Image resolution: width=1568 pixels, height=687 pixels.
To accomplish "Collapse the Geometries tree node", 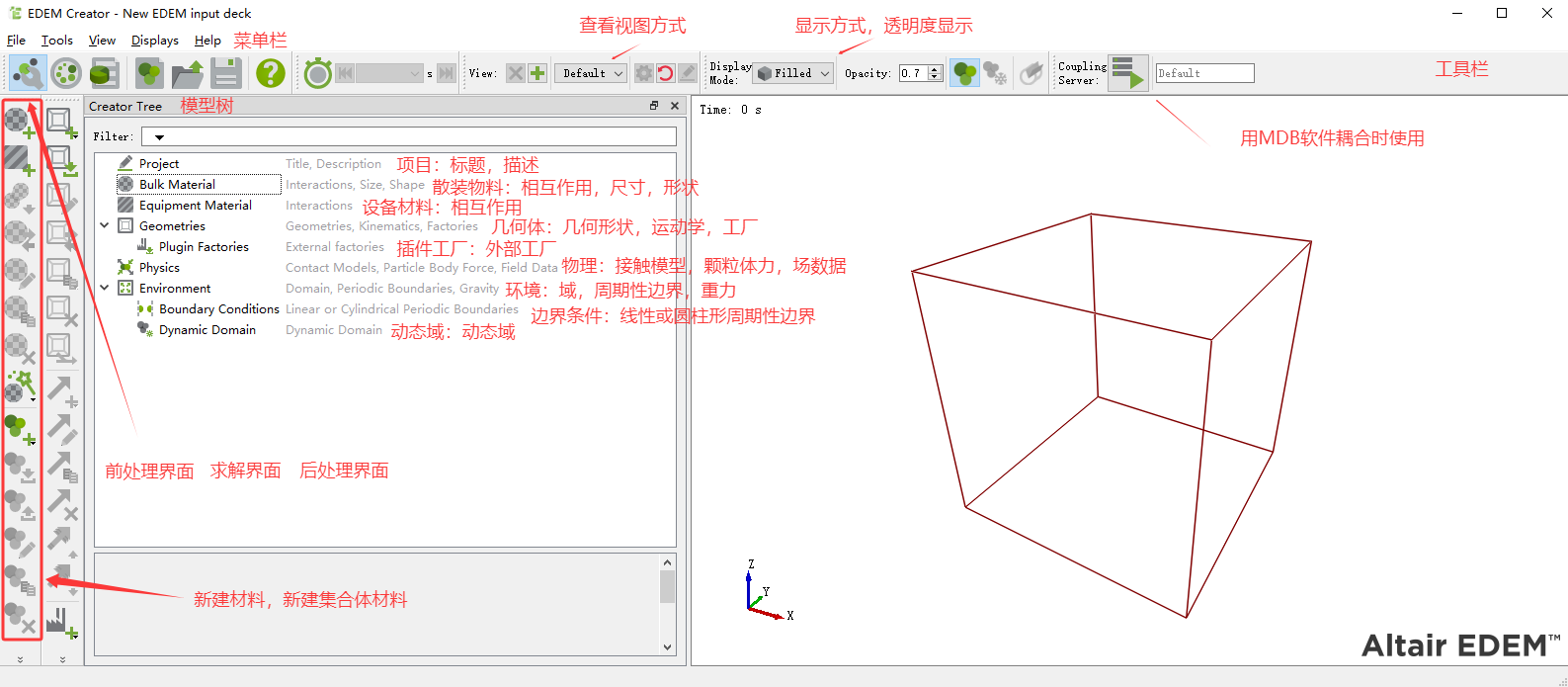I will tap(105, 225).
